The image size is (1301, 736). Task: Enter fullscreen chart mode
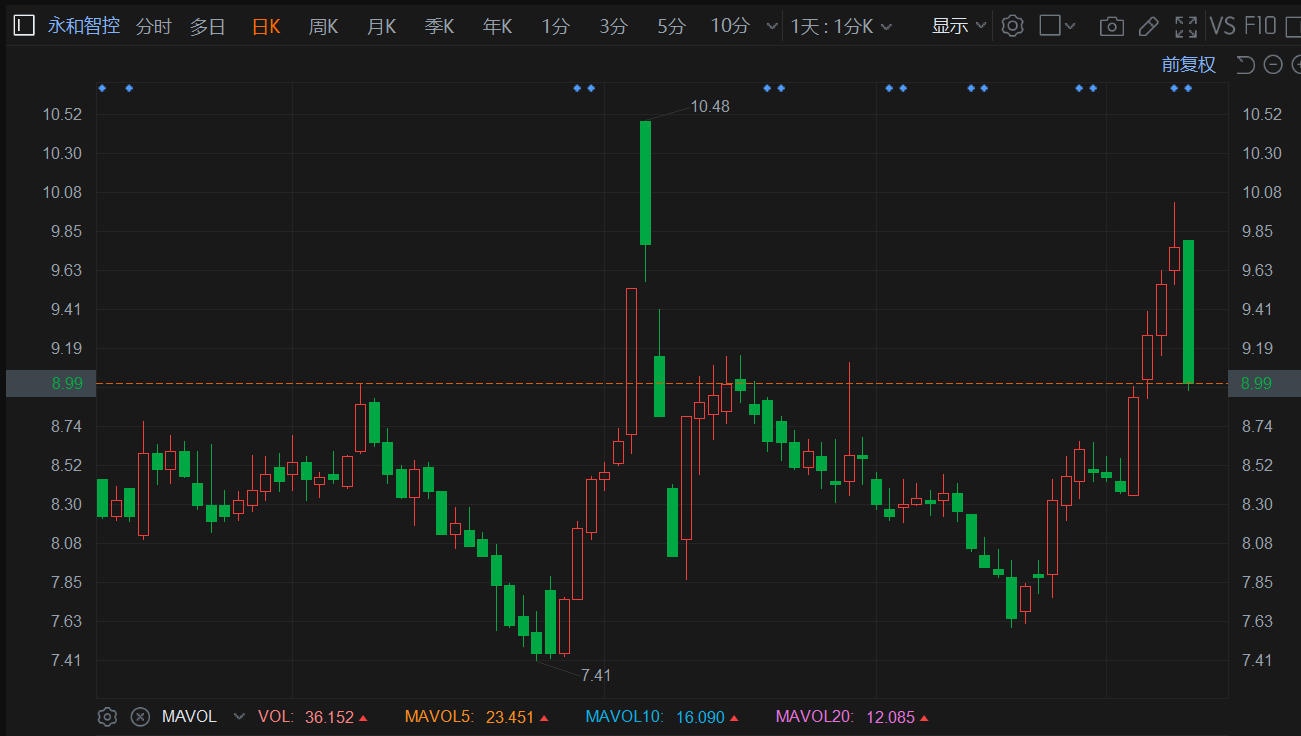click(1186, 27)
